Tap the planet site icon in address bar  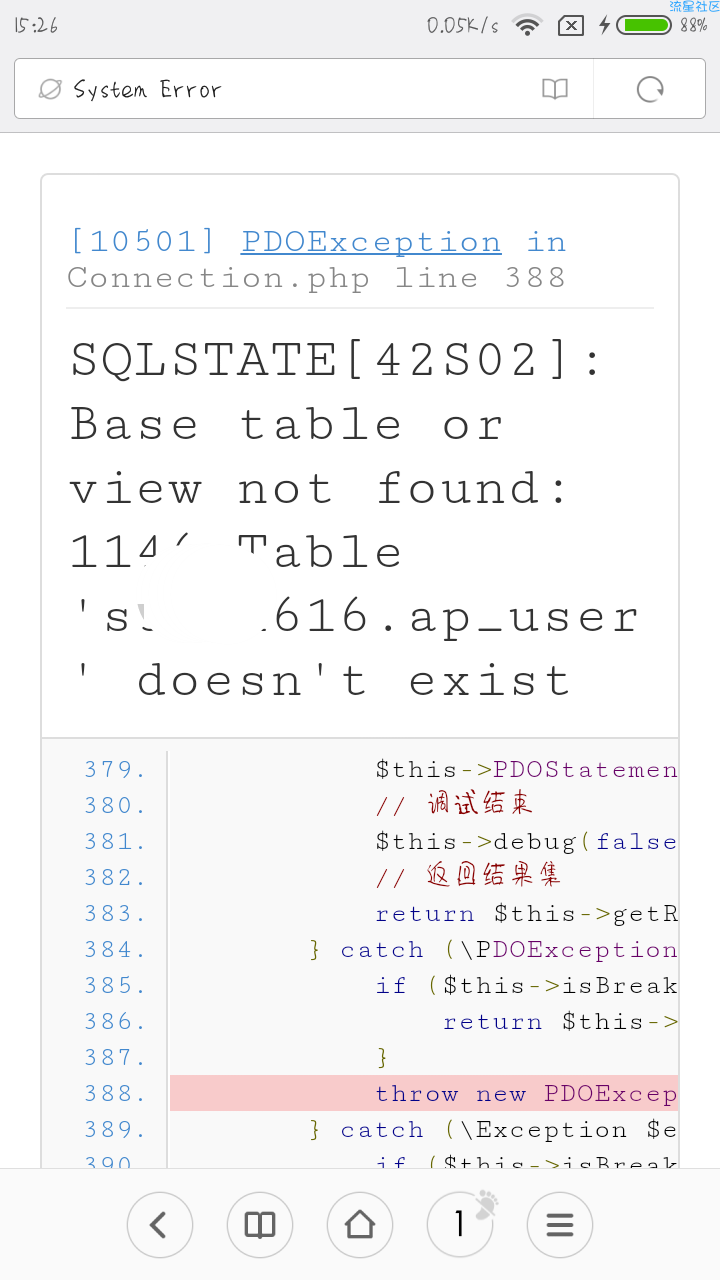(x=50, y=89)
